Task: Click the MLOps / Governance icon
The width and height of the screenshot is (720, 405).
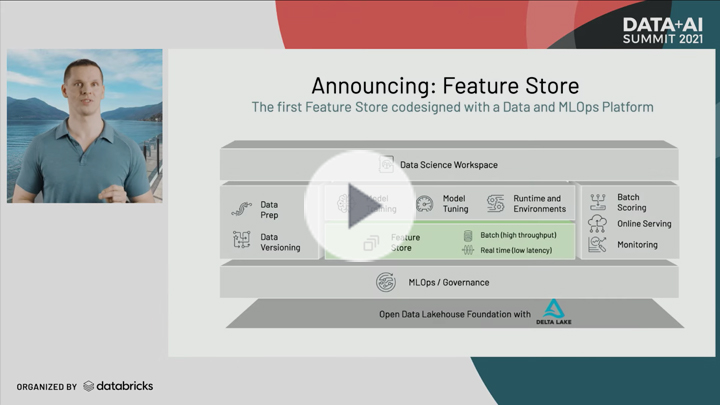Action: point(386,282)
